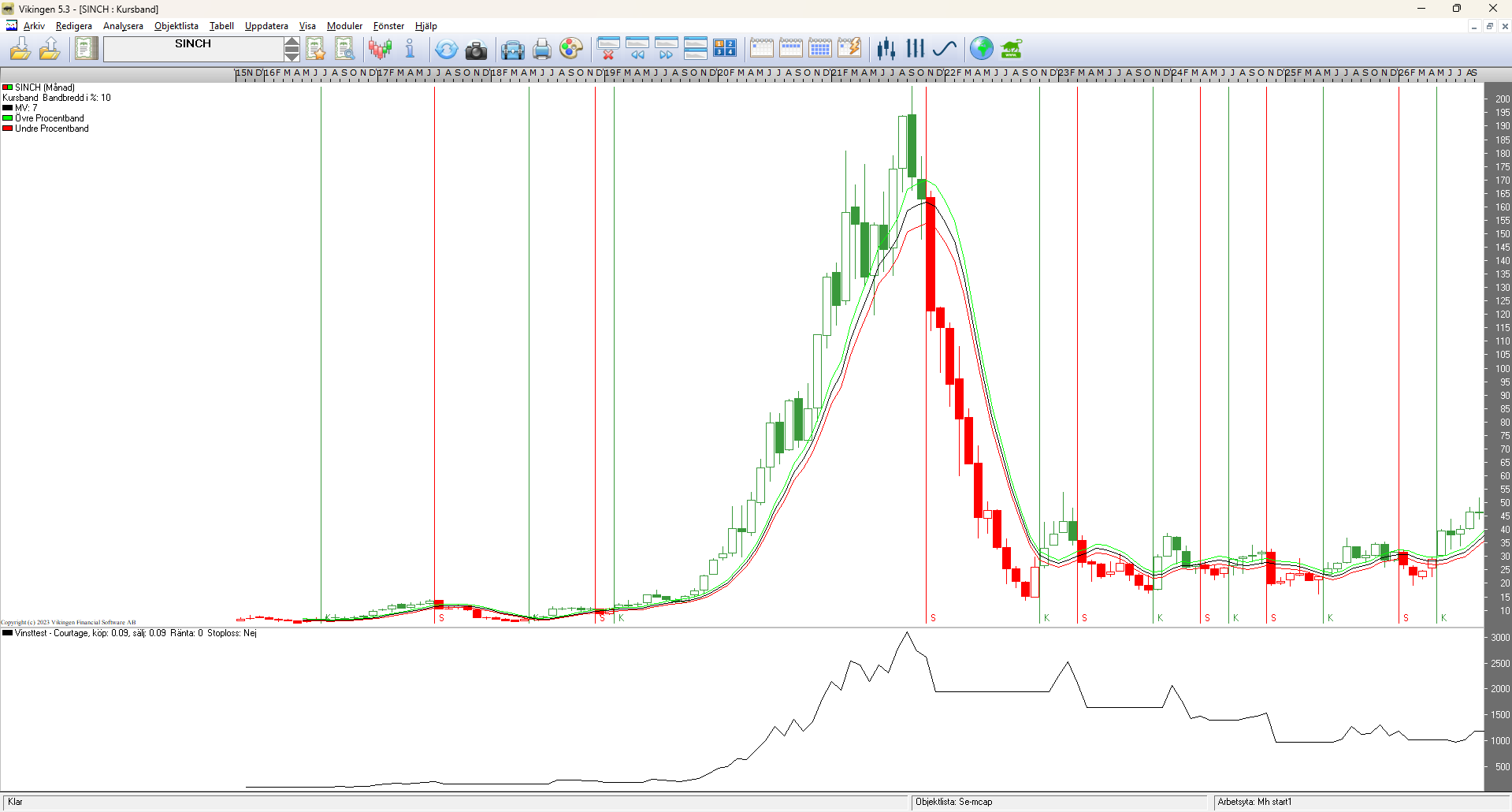Take a snapshot with the camera icon
Image resolution: width=1512 pixels, height=812 pixels.
click(476, 50)
